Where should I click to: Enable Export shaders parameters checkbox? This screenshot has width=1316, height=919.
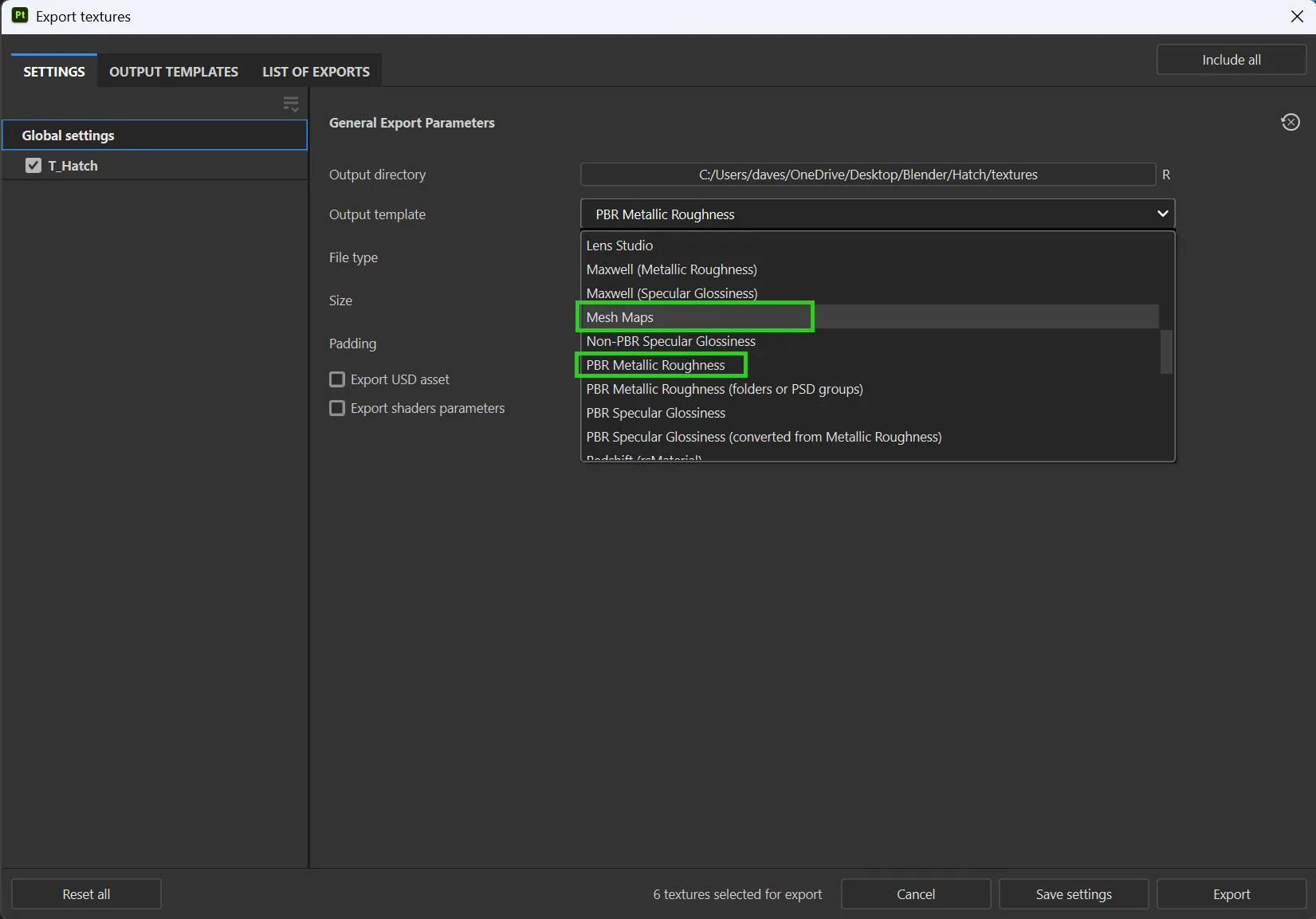click(x=337, y=408)
